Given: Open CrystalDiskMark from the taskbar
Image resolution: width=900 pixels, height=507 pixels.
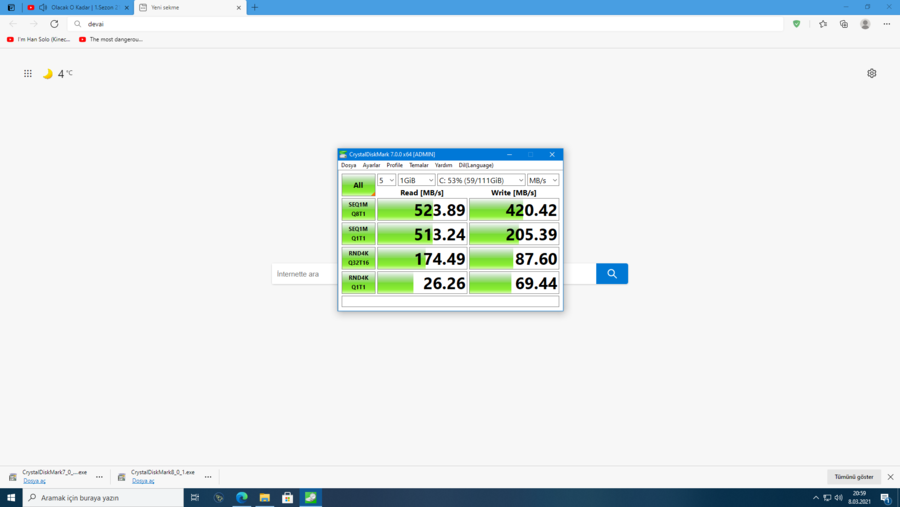Looking at the screenshot, I should [311, 498].
